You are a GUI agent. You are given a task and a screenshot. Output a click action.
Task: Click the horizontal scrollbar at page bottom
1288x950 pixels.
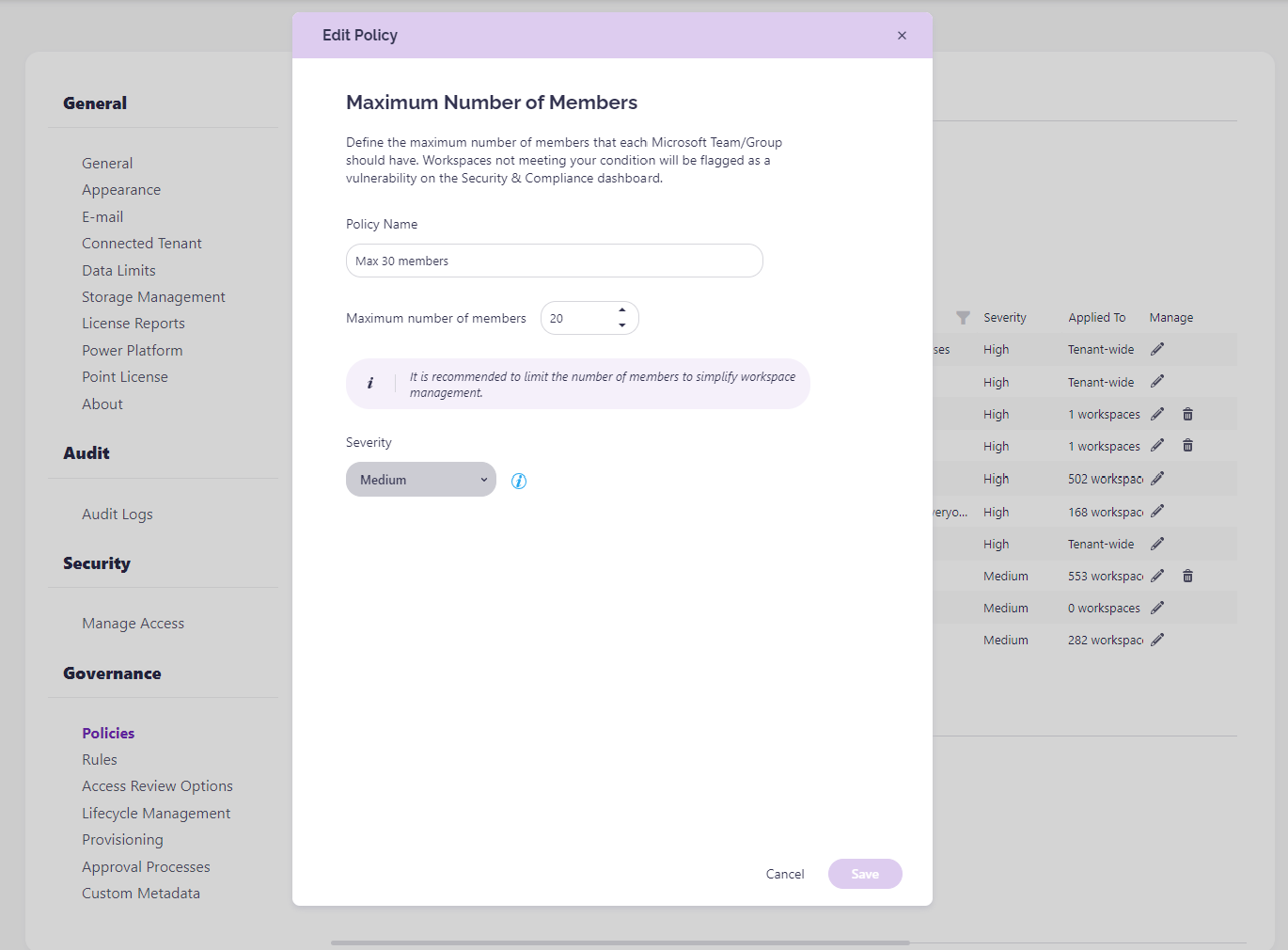[x=620, y=942]
